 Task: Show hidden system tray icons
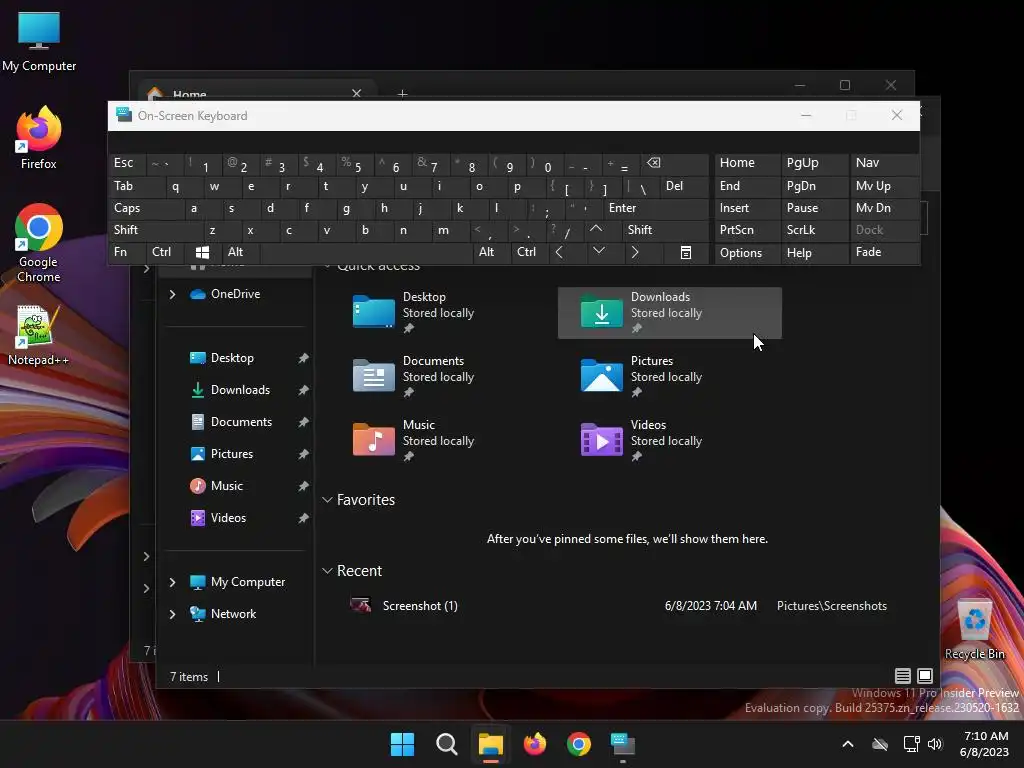848,744
